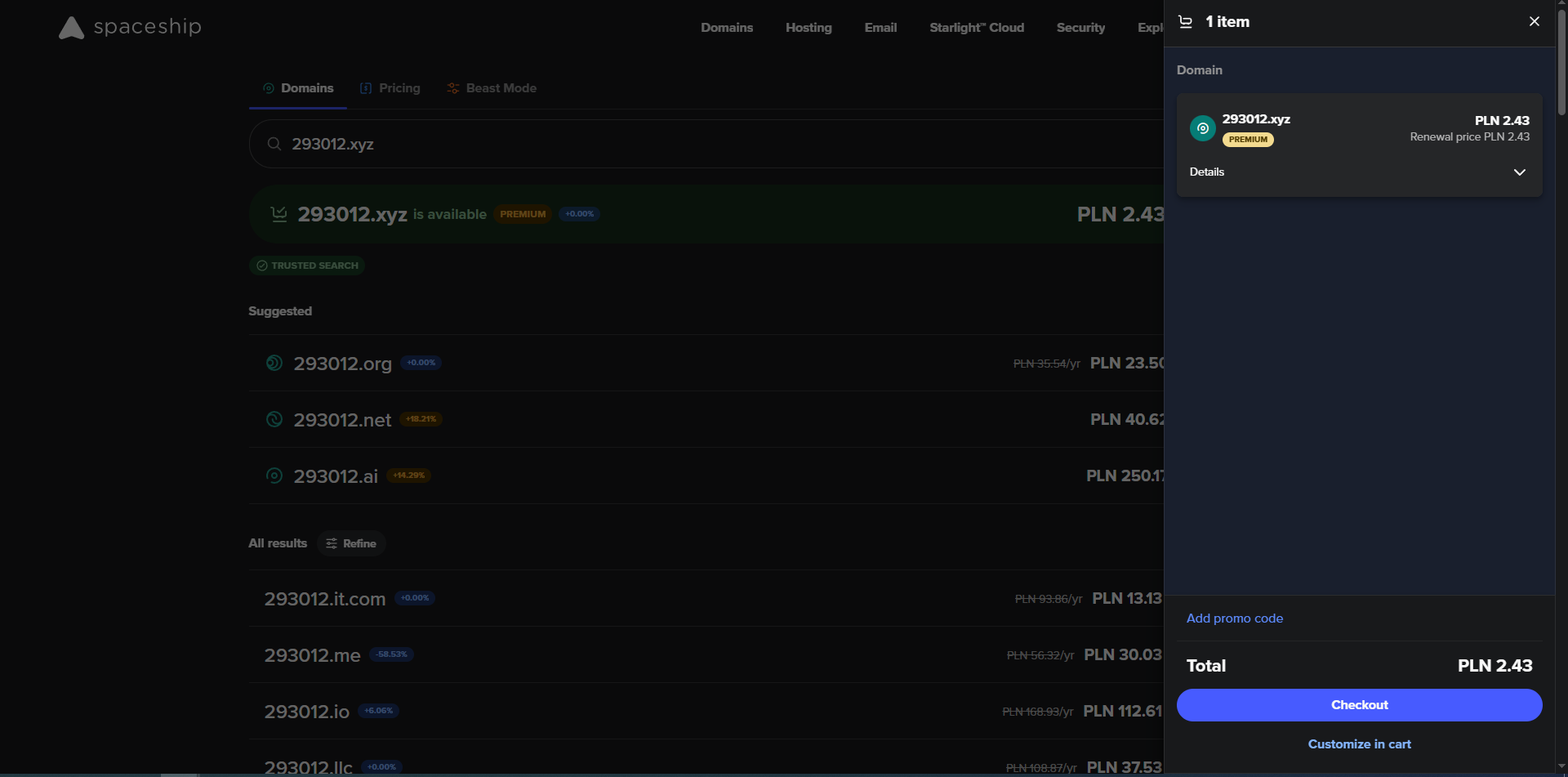Click the Add promo code link
1568x777 pixels.
pyautogui.click(x=1234, y=618)
